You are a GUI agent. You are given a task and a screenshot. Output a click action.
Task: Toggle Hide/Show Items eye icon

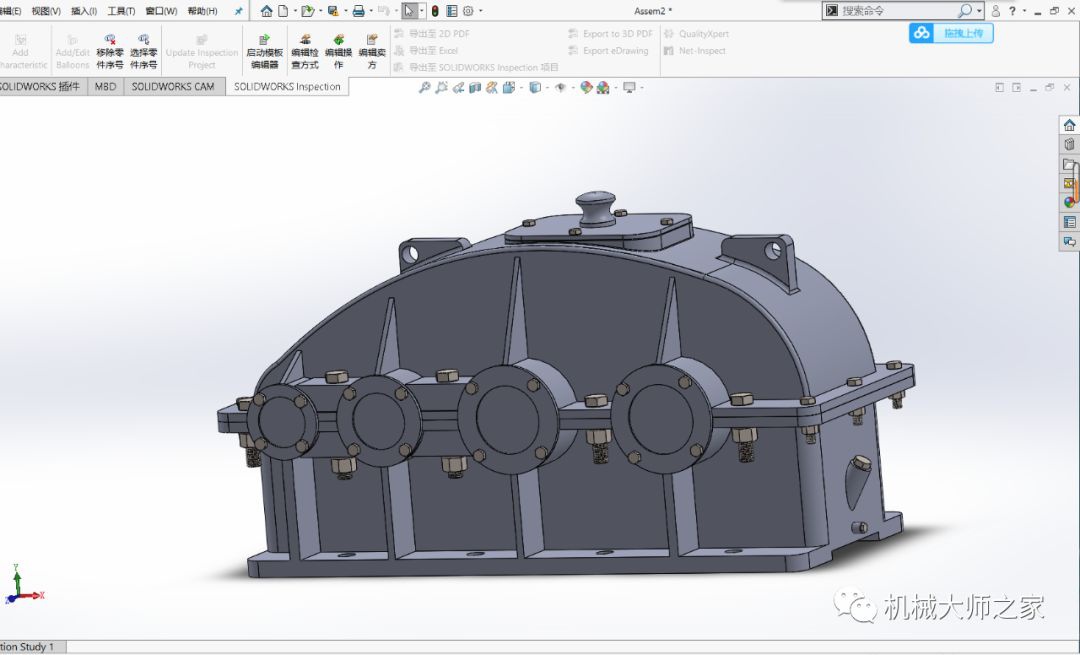pos(560,88)
